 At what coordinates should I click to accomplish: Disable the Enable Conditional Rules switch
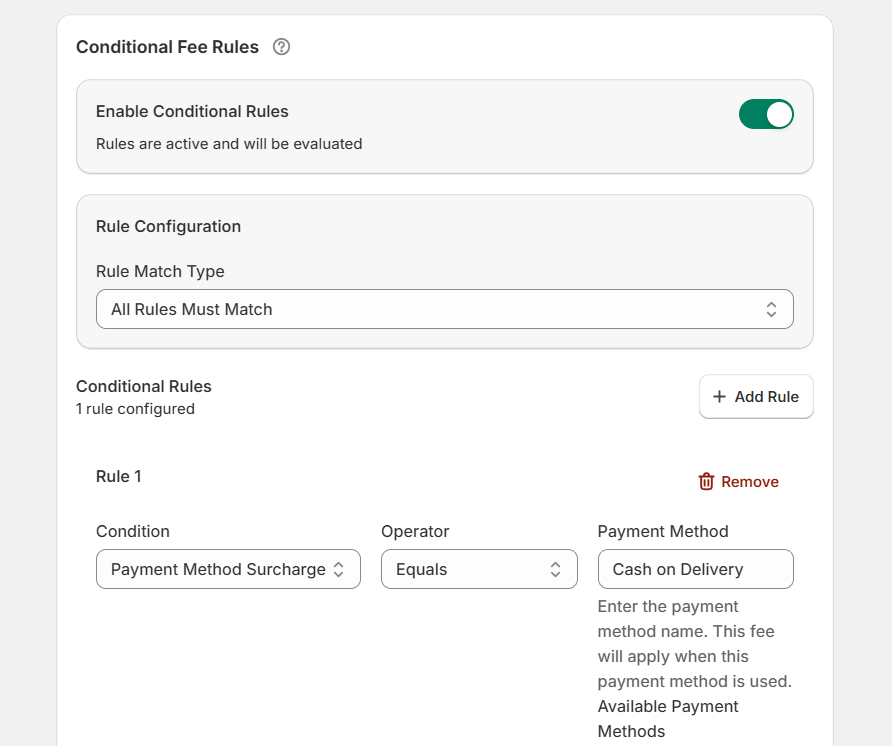point(766,114)
